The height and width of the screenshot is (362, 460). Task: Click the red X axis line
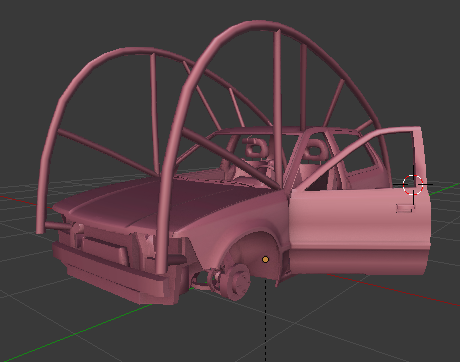[393, 289]
